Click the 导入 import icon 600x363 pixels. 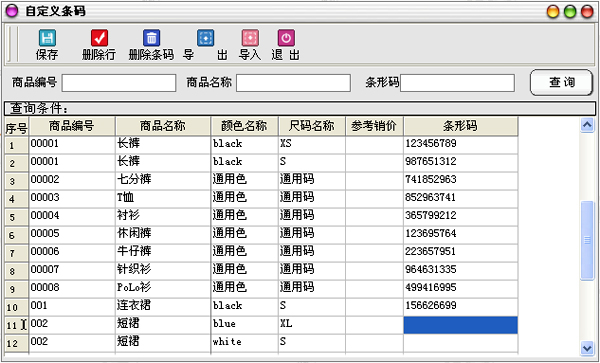tap(250, 38)
